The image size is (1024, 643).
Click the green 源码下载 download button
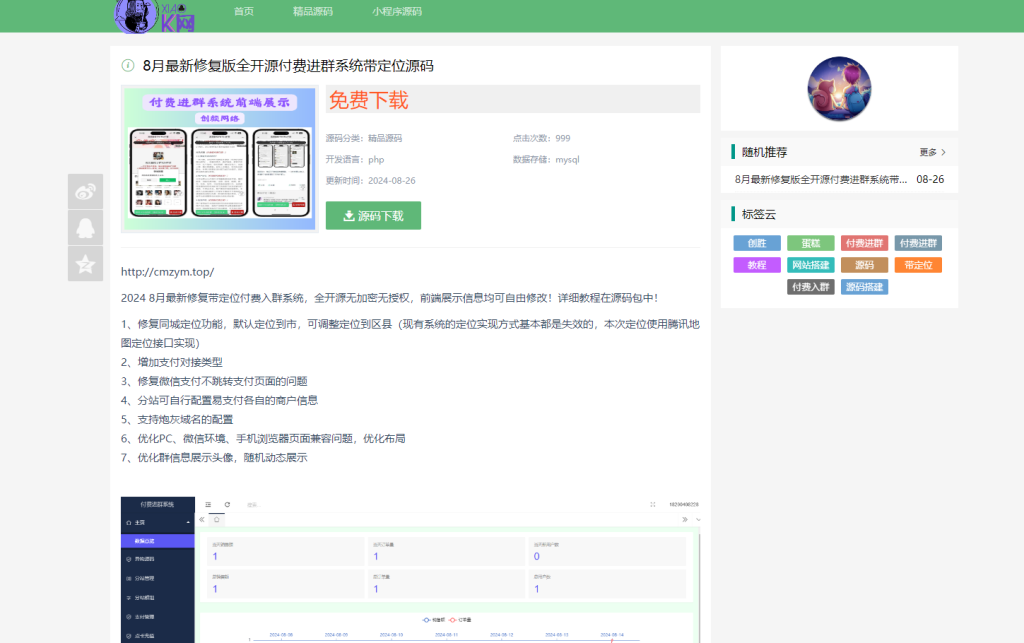click(x=373, y=215)
